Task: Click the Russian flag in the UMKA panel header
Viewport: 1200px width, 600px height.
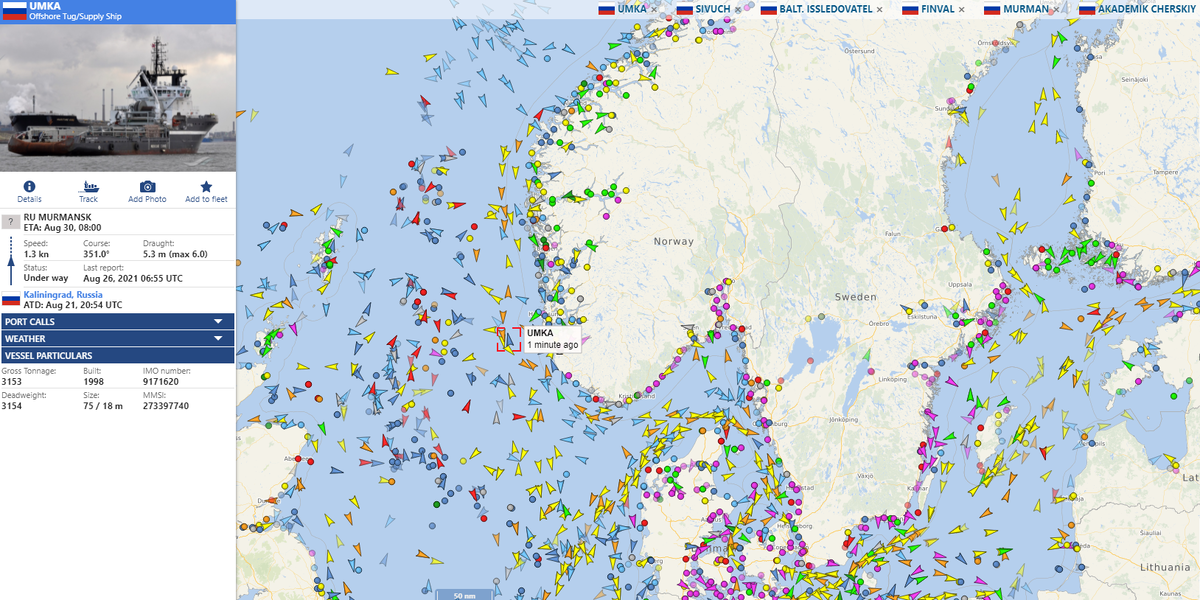Action: (x=13, y=10)
